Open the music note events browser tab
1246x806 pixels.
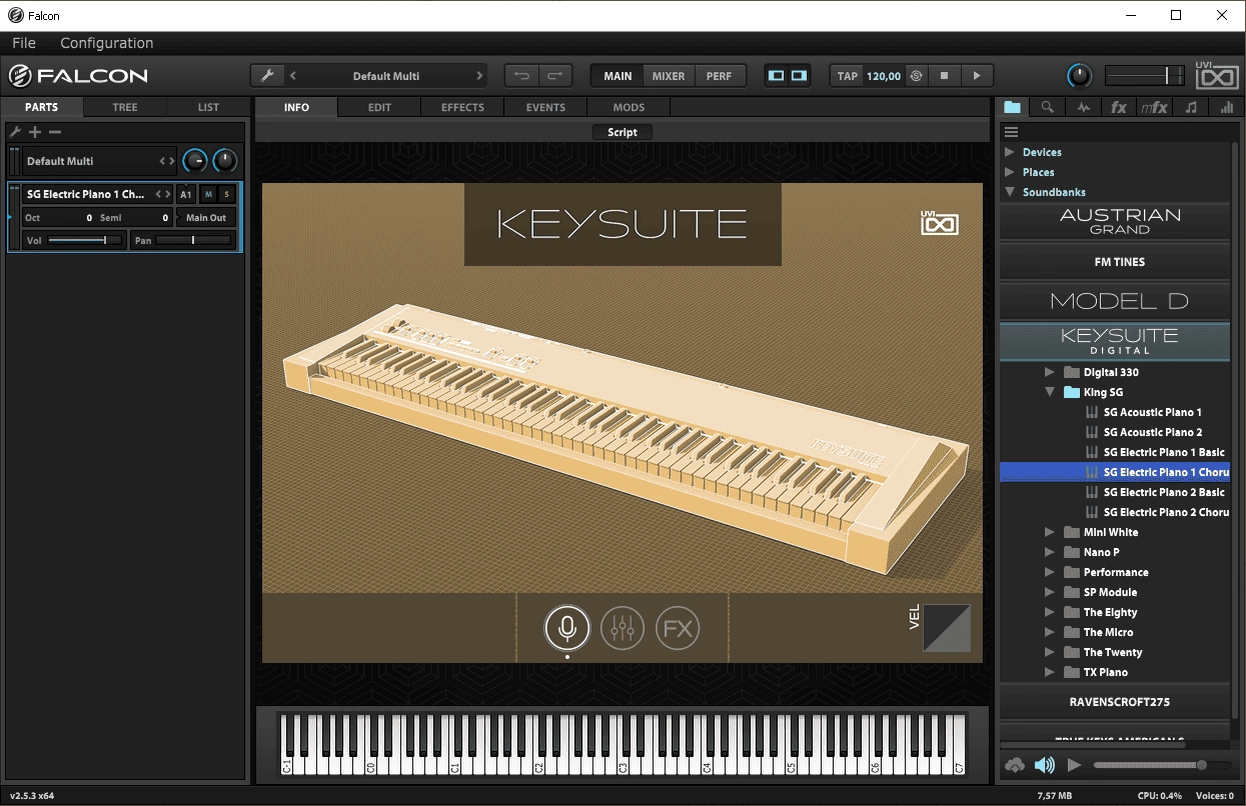pos(1190,107)
